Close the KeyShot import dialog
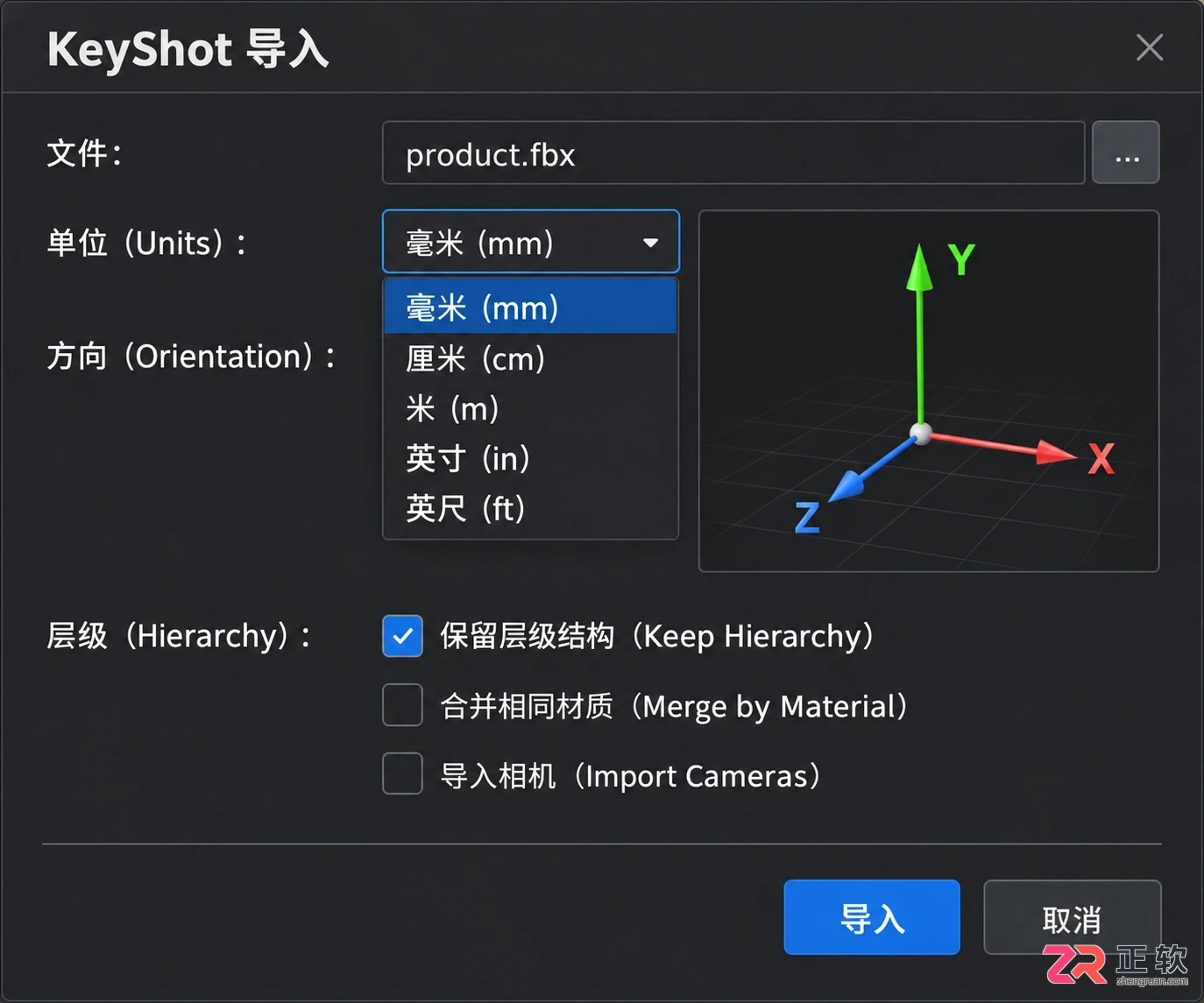The width and height of the screenshot is (1204, 1003). 1149,47
